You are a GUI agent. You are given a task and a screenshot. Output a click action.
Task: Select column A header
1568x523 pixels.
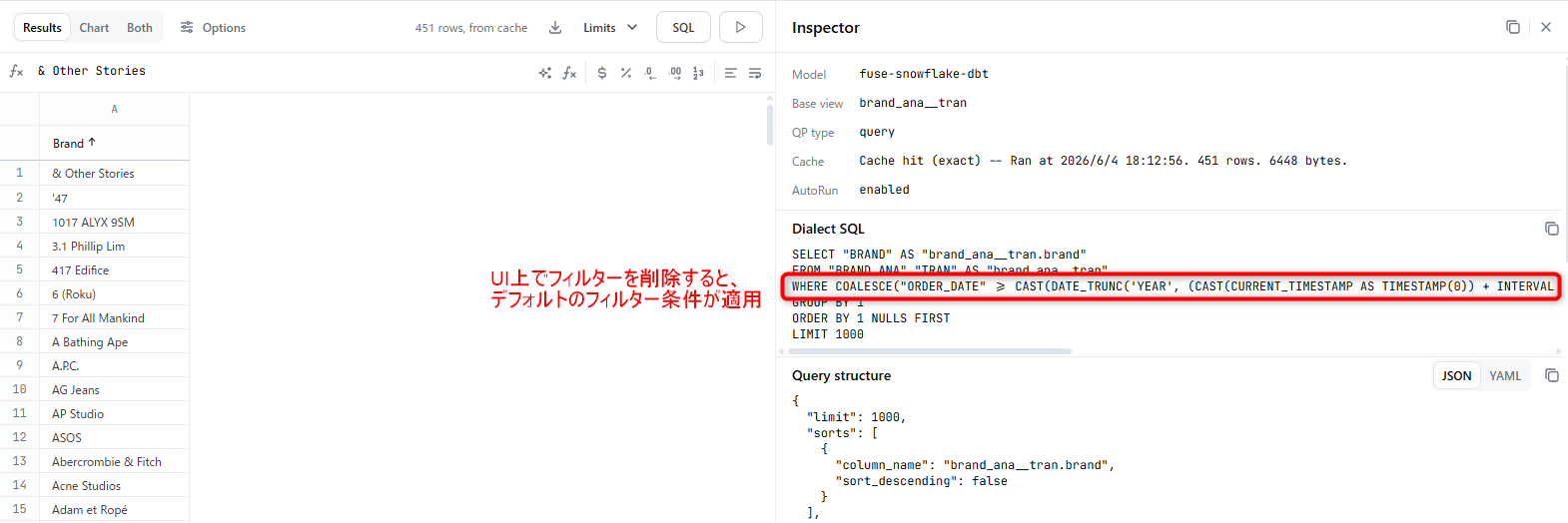click(114, 109)
